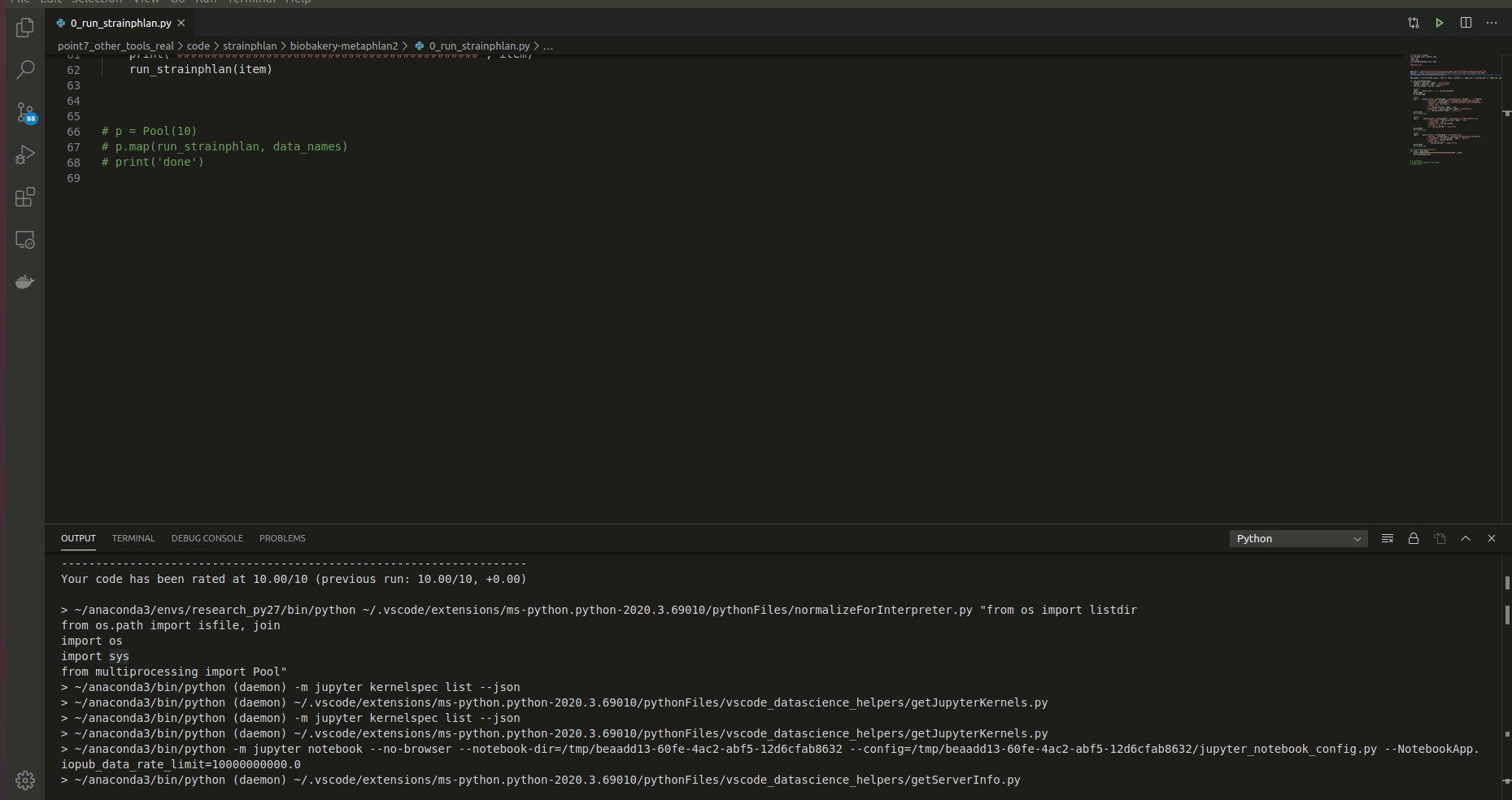1512x800 pixels.
Task: Switch to the PROBLEMS tab
Action: click(x=282, y=538)
